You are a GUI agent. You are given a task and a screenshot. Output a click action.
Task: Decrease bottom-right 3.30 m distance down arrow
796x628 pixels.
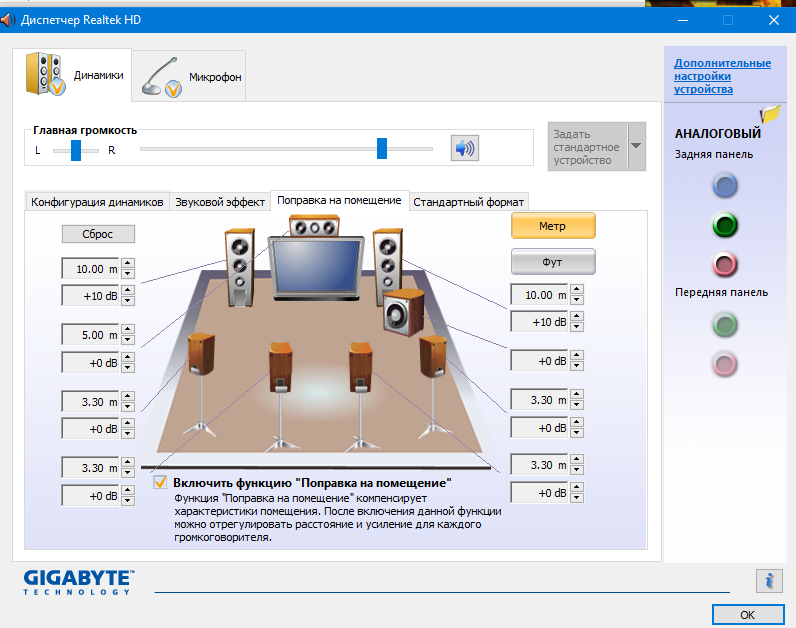point(577,471)
